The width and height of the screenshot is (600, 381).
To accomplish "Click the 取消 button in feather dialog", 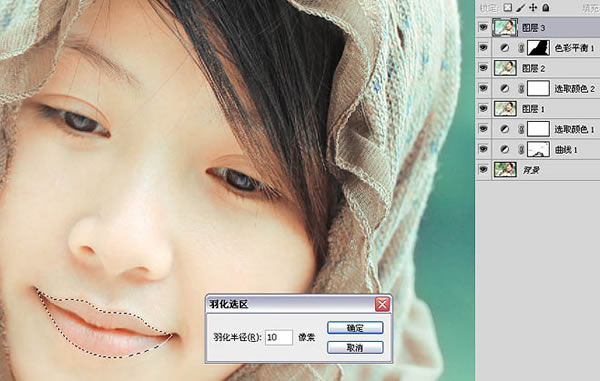I will click(x=355, y=348).
